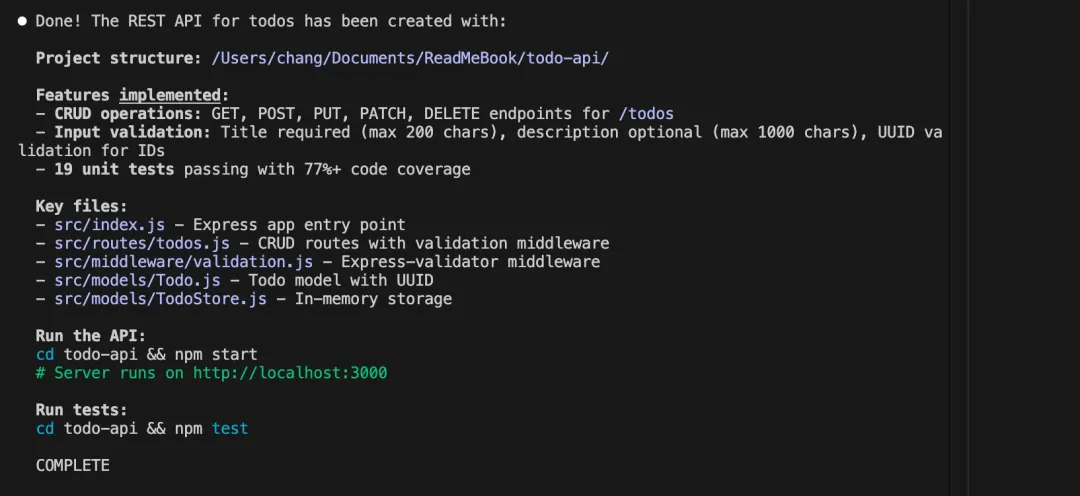Open src/middleware/validation.js file link
The height and width of the screenshot is (496, 1080).
tap(183, 262)
